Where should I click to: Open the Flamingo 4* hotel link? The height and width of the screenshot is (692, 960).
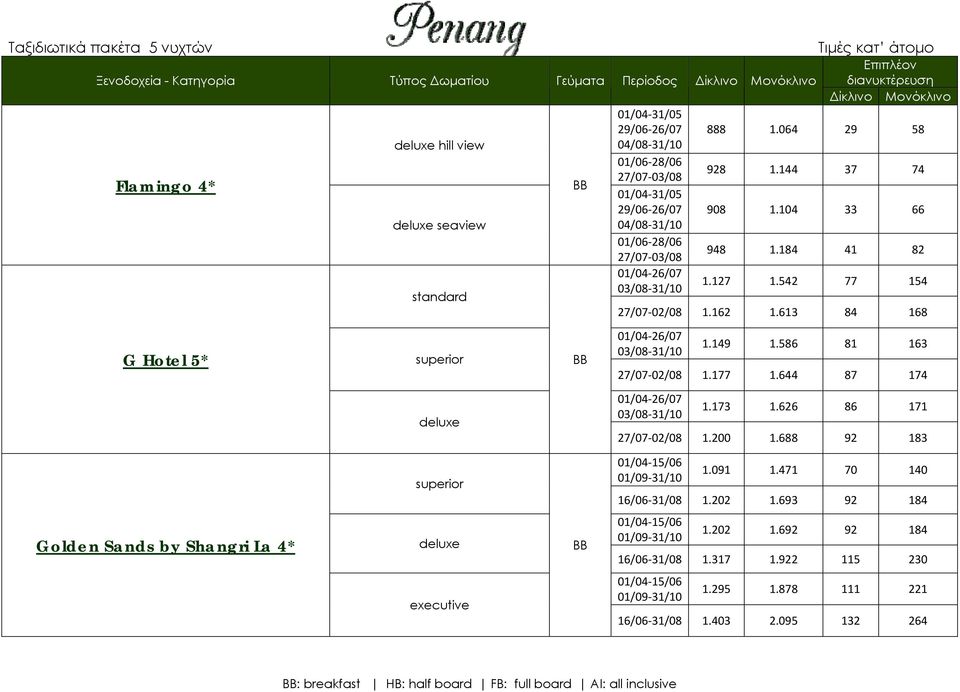pos(165,186)
